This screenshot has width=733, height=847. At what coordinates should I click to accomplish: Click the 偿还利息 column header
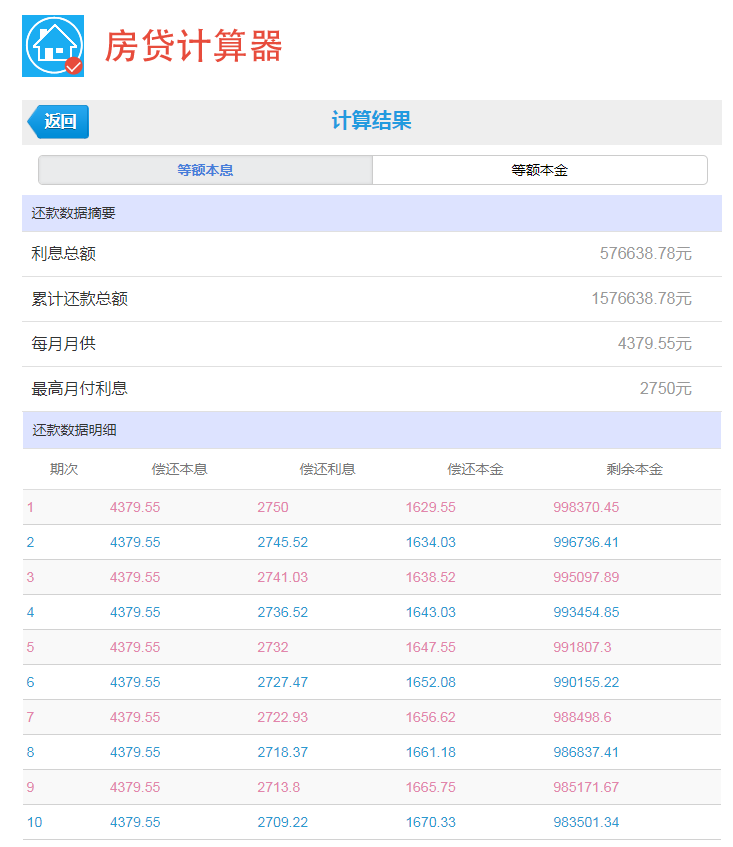[x=327, y=469]
